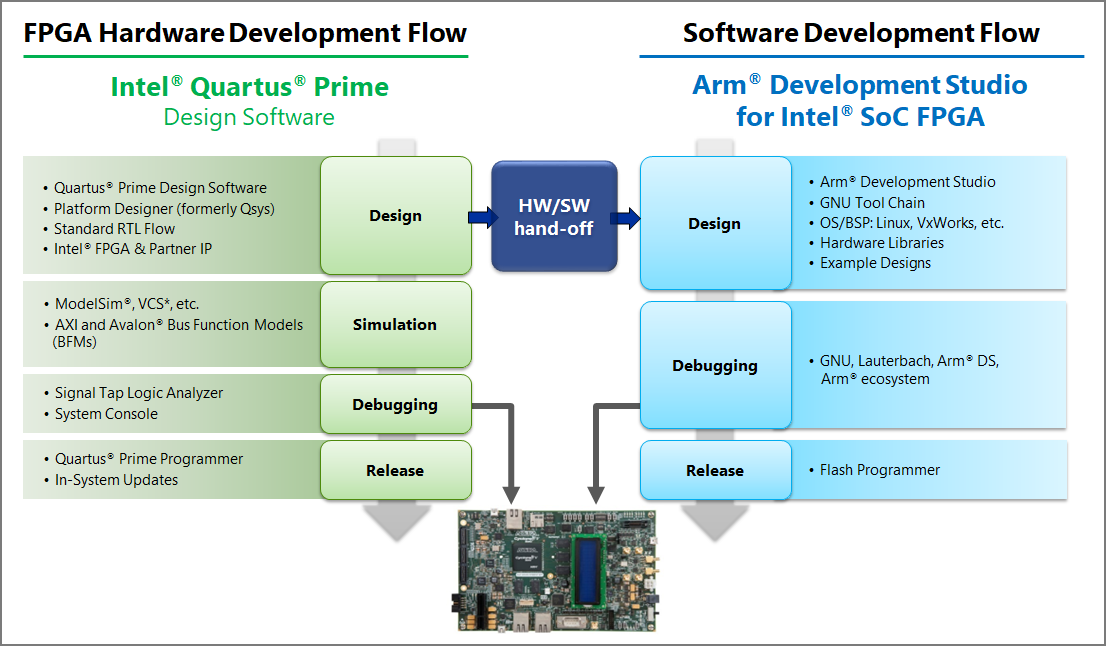The height and width of the screenshot is (646, 1106).
Task: Click the hardware flow Release box
Action: [396, 470]
